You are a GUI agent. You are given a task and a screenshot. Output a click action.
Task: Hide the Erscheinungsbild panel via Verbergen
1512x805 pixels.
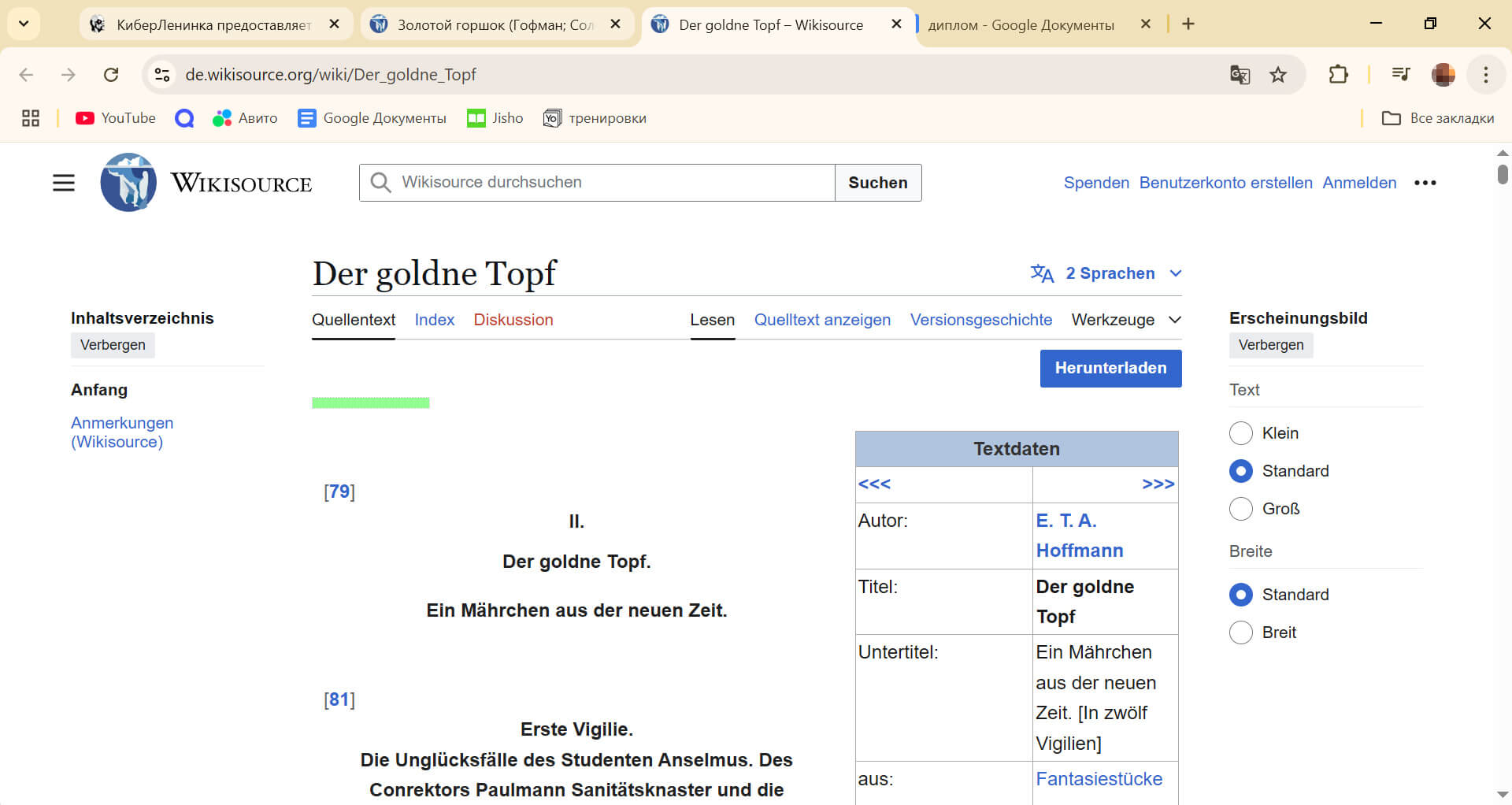click(x=1271, y=345)
